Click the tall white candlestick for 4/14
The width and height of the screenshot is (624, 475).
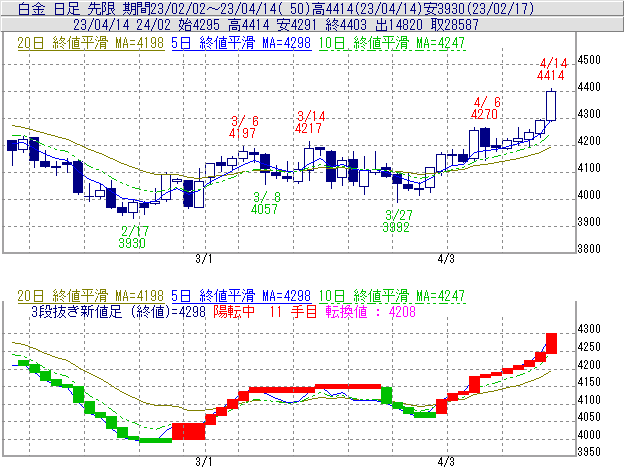click(551, 106)
